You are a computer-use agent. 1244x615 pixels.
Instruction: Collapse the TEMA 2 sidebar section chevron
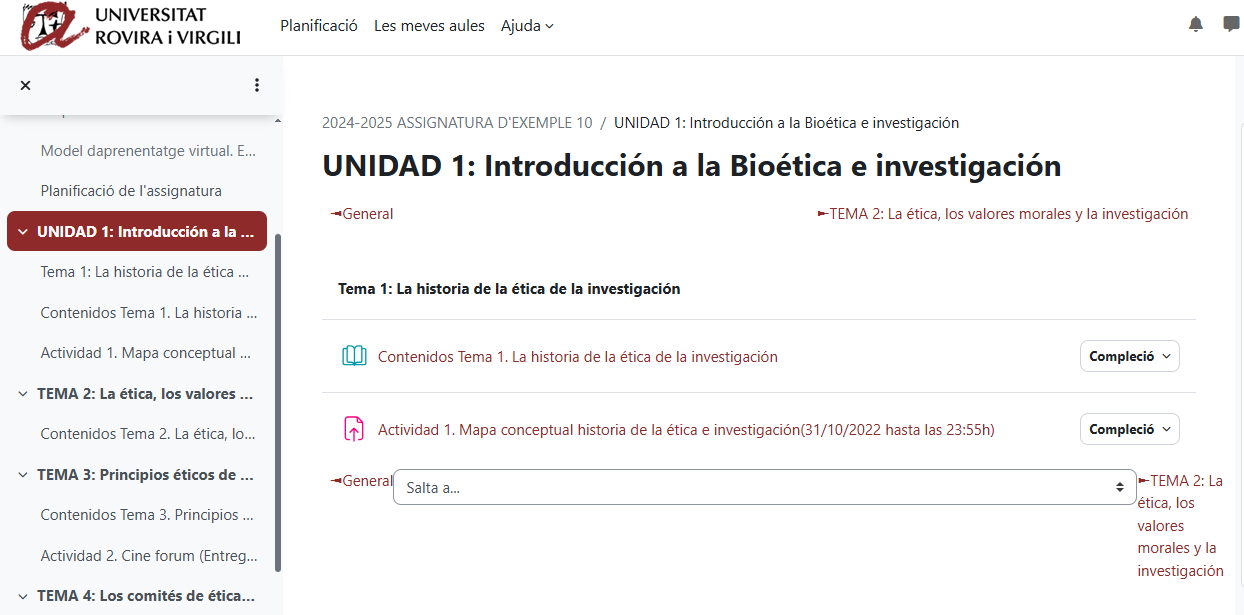point(23,394)
